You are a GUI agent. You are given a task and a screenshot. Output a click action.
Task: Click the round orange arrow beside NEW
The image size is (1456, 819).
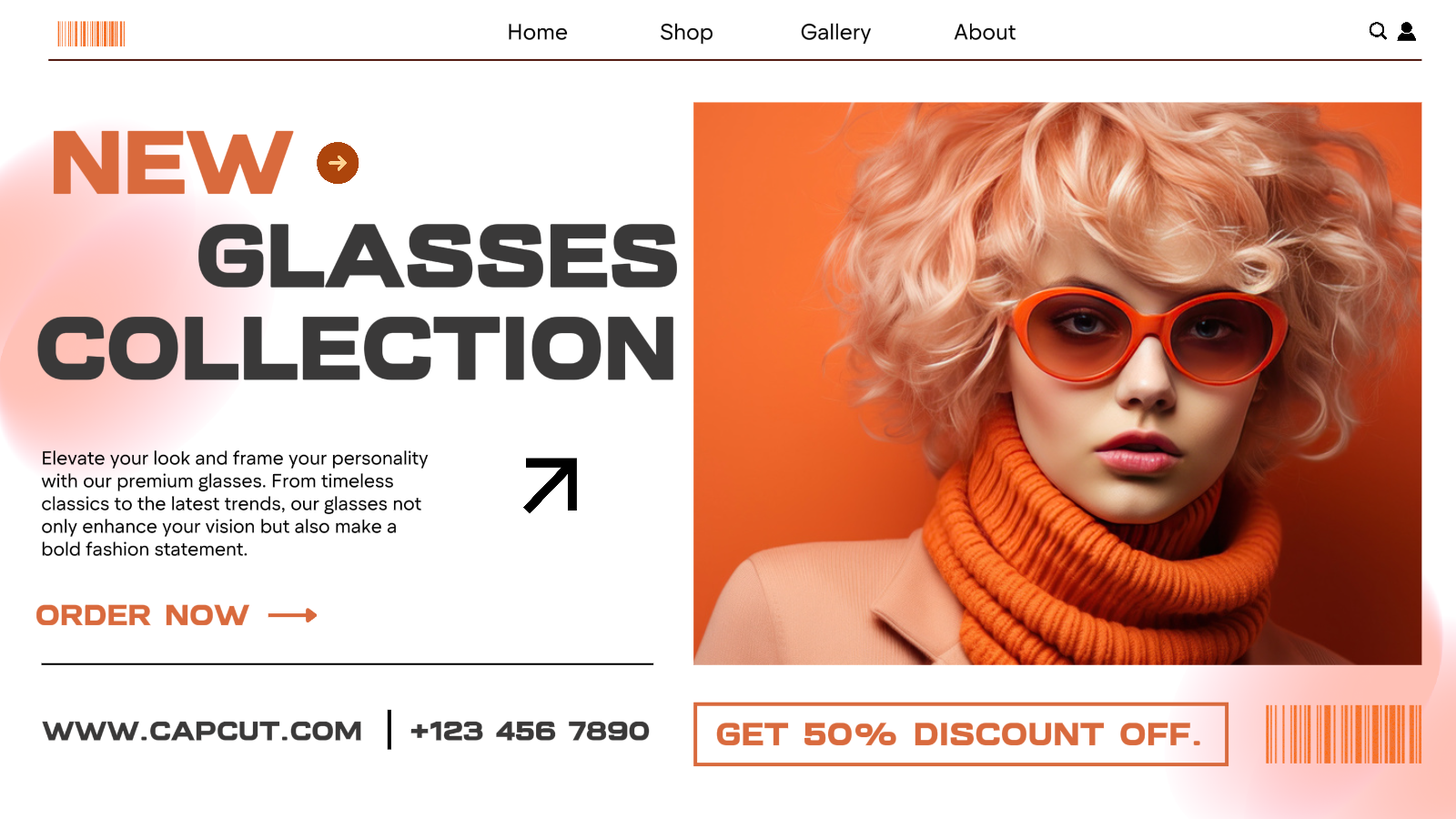tap(338, 163)
